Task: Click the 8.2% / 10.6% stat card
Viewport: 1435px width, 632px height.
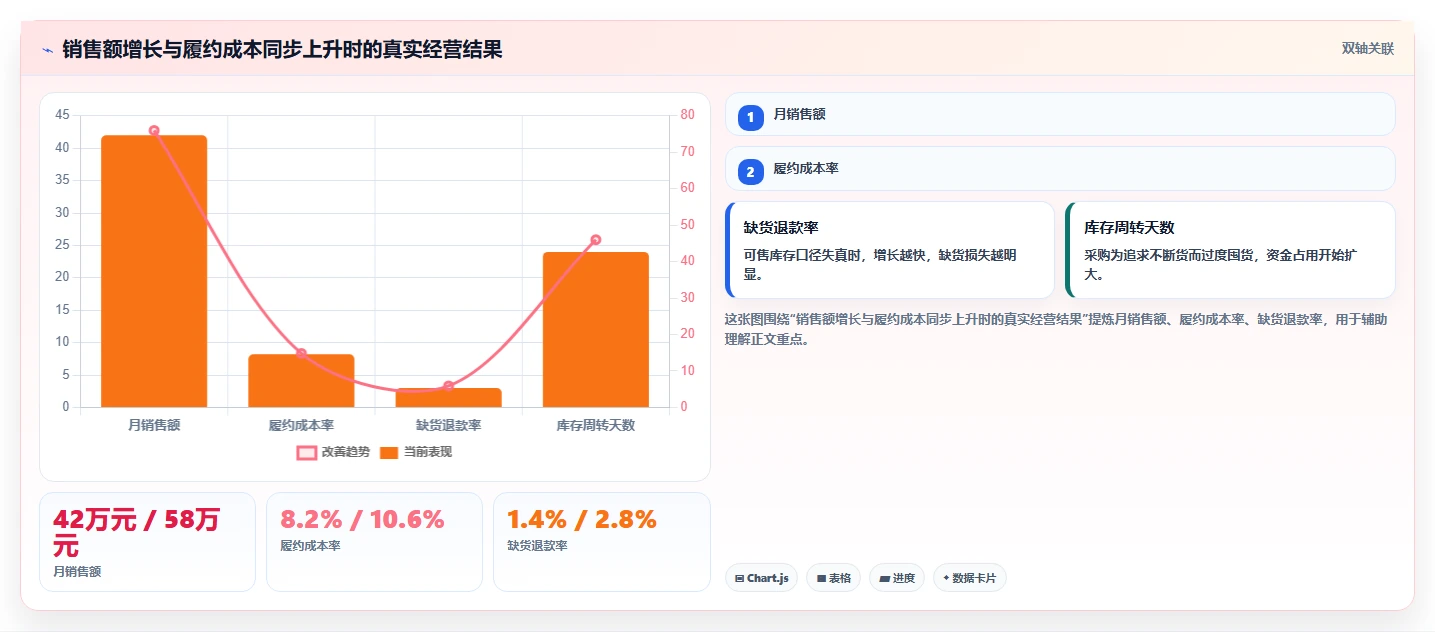Action: point(374,542)
